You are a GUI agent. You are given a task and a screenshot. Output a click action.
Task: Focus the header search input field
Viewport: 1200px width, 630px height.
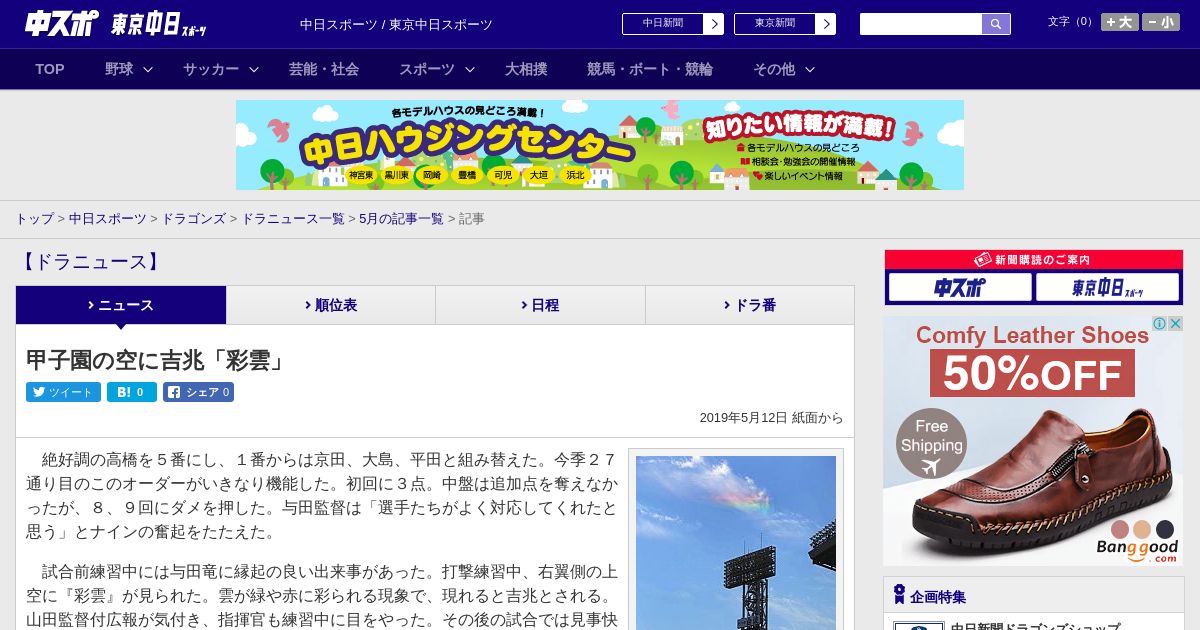tap(921, 24)
